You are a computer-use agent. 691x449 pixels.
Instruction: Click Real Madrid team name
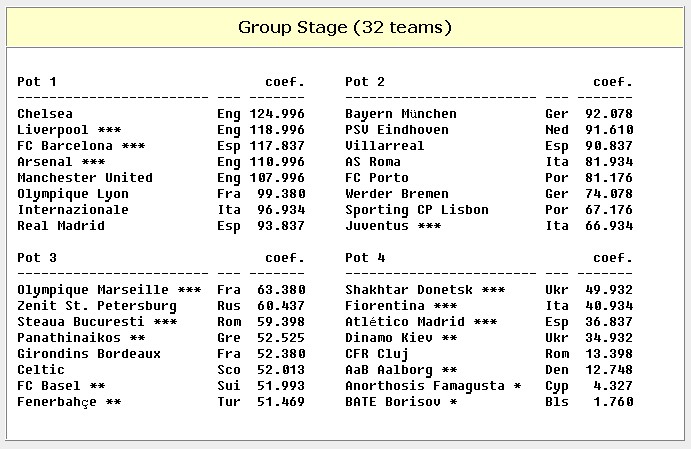click(61, 226)
